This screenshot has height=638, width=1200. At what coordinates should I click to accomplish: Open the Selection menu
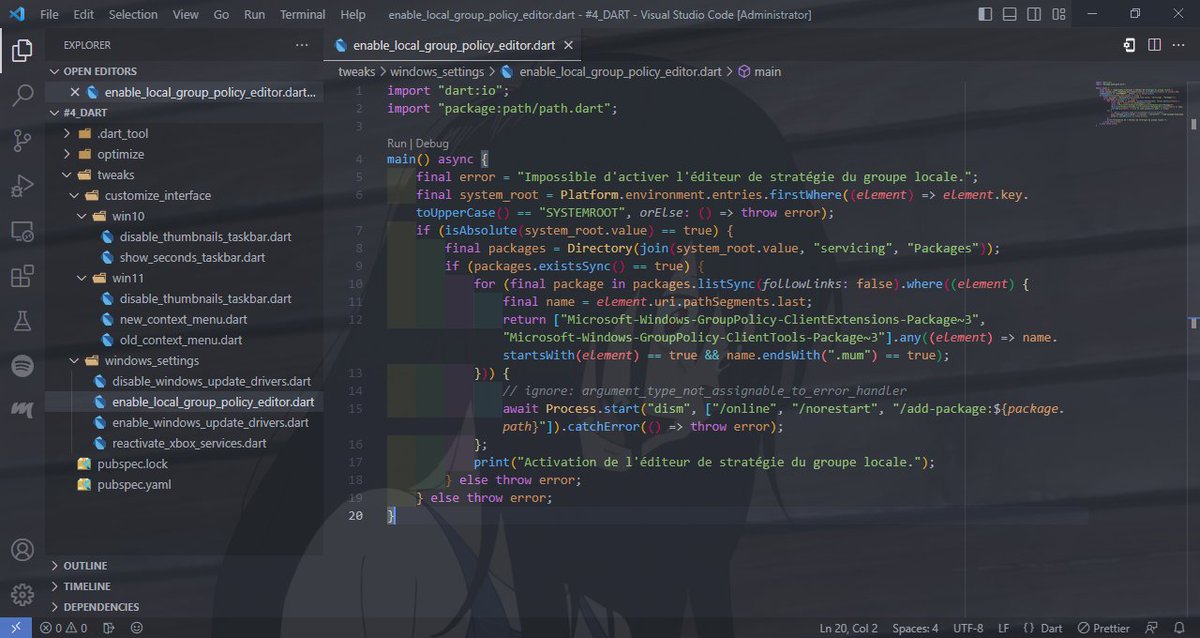[x=133, y=15]
